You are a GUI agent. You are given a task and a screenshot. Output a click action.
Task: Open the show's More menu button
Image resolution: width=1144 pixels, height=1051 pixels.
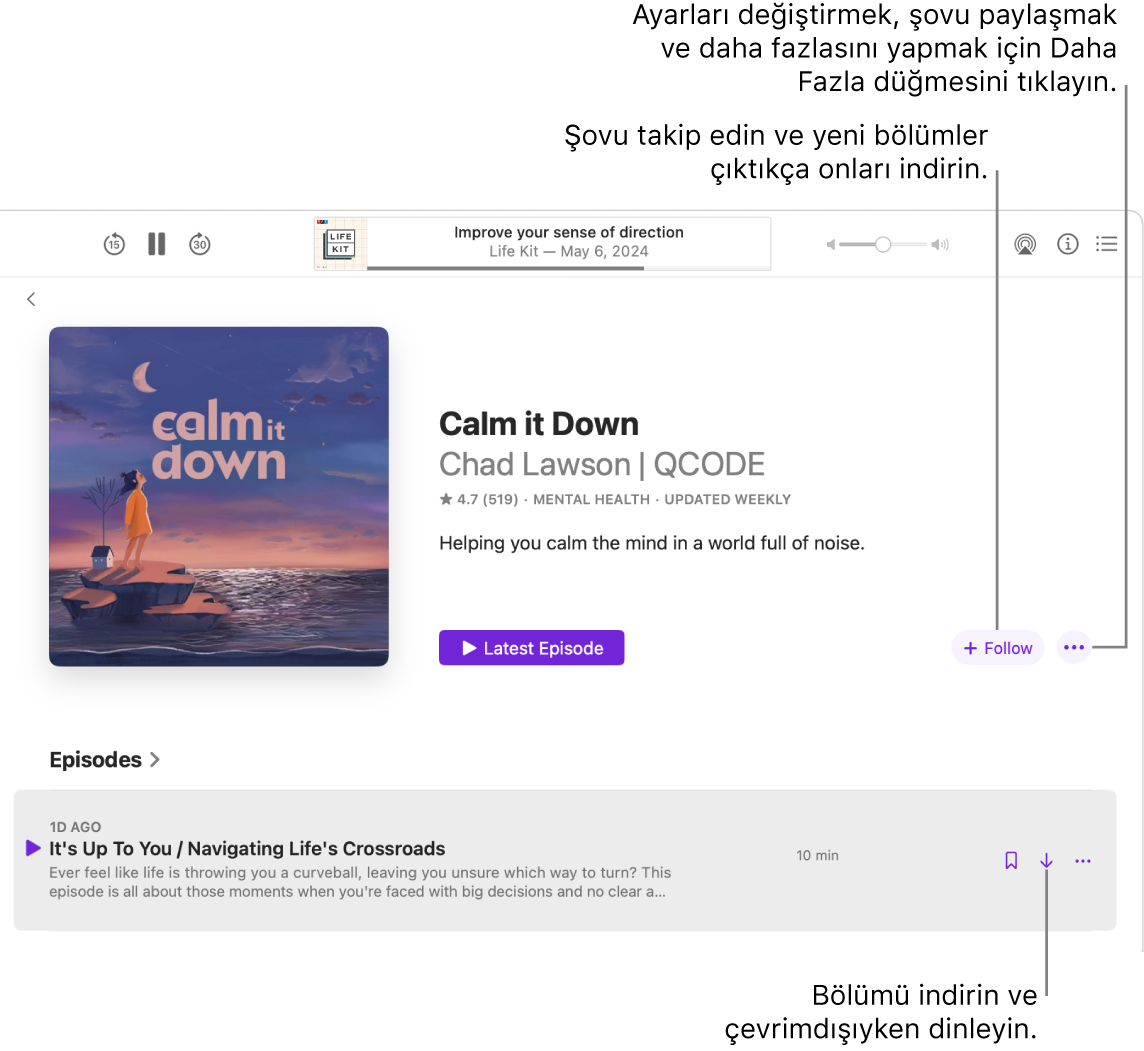click(x=1073, y=647)
